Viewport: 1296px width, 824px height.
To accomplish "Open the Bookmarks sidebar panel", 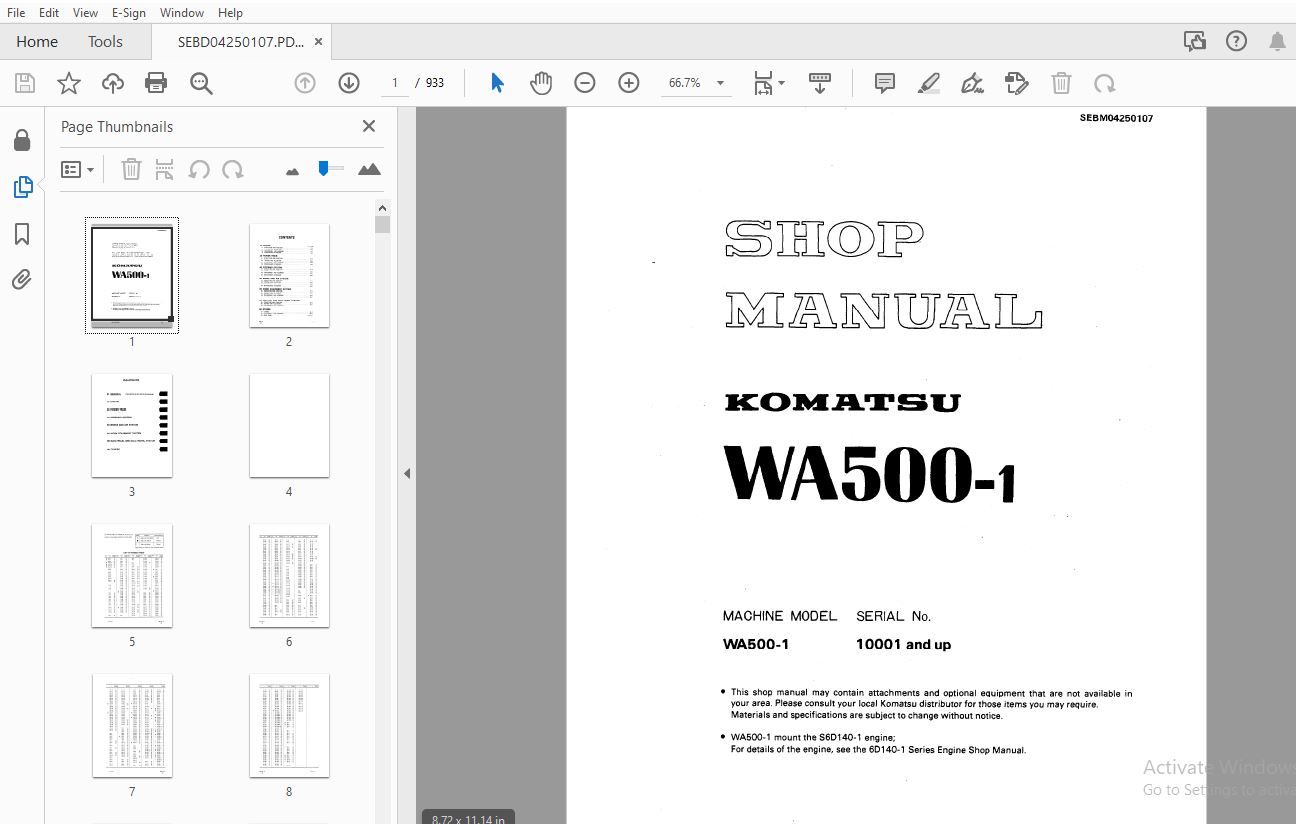I will [x=22, y=234].
